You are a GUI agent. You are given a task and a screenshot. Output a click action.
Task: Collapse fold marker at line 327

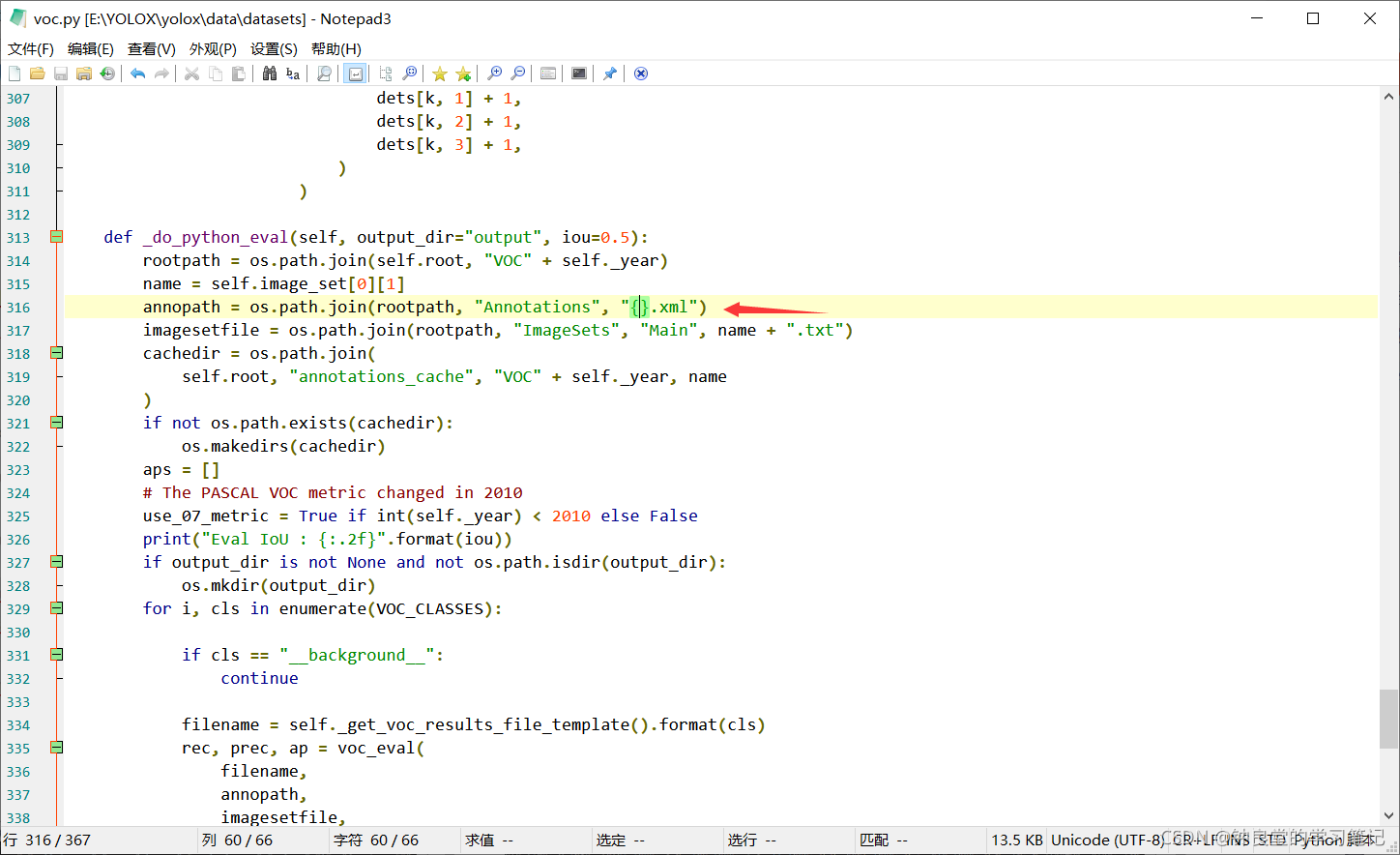[x=57, y=562]
